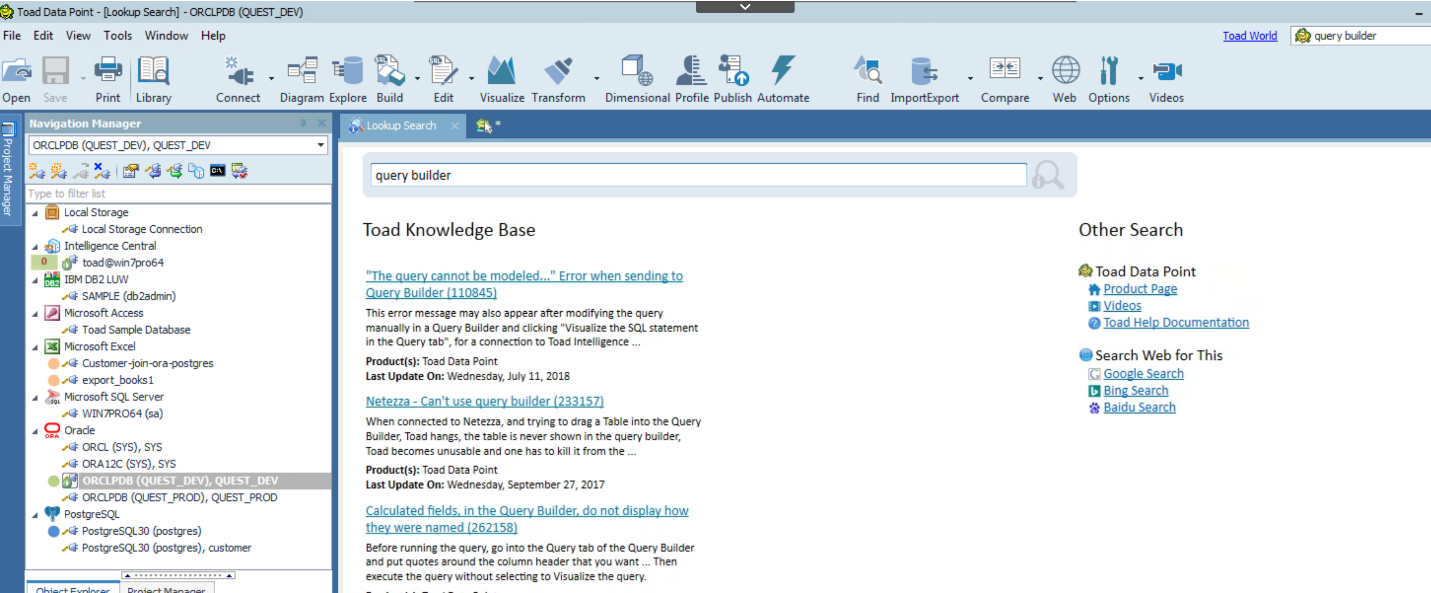
Task: Open the Product Page link
Action: pyautogui.click(x=1140, y=289)
